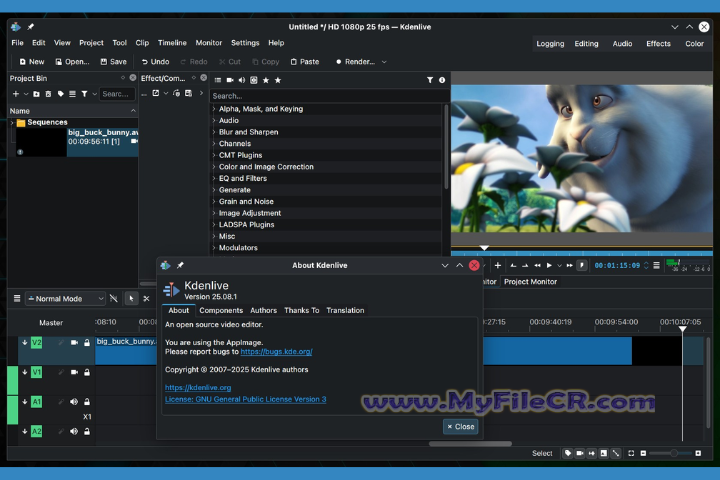Toggle the track compositing icon next to Normal Mode
The width and height of the screenshot is (720, 480).
pos(114,299)
